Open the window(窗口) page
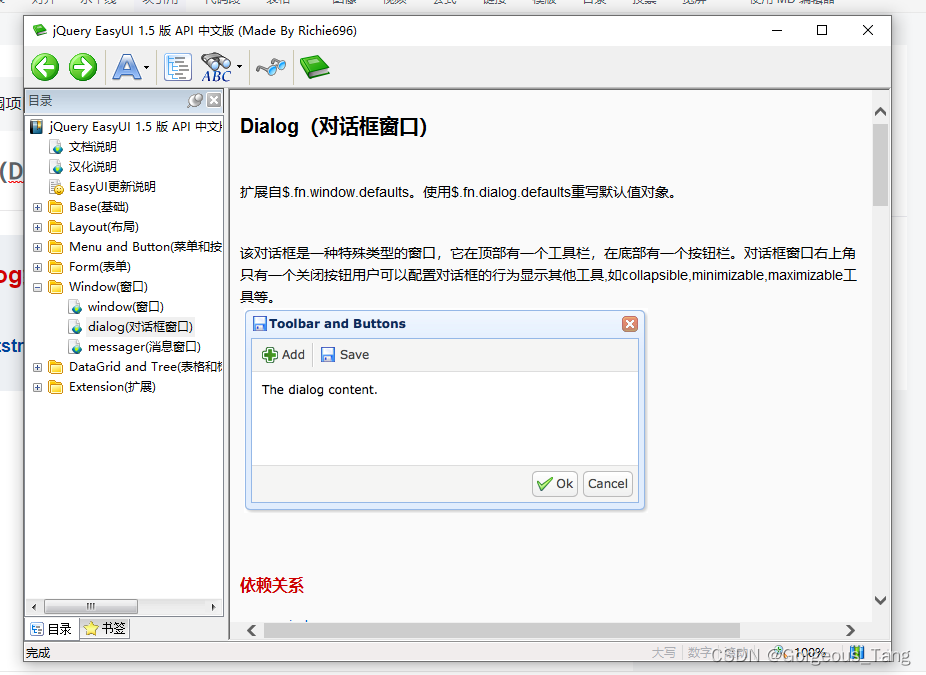This screenshot has width=926, height=675. (126, 306)
